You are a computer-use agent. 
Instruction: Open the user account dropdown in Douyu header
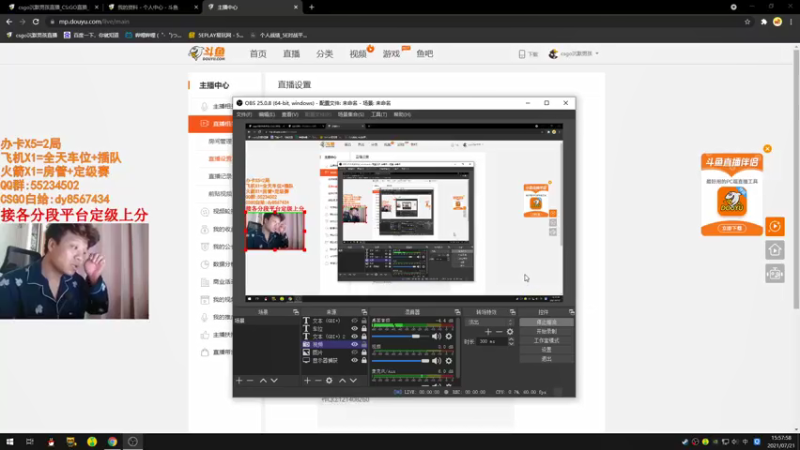pyautogui.click(x=574, y=54)
